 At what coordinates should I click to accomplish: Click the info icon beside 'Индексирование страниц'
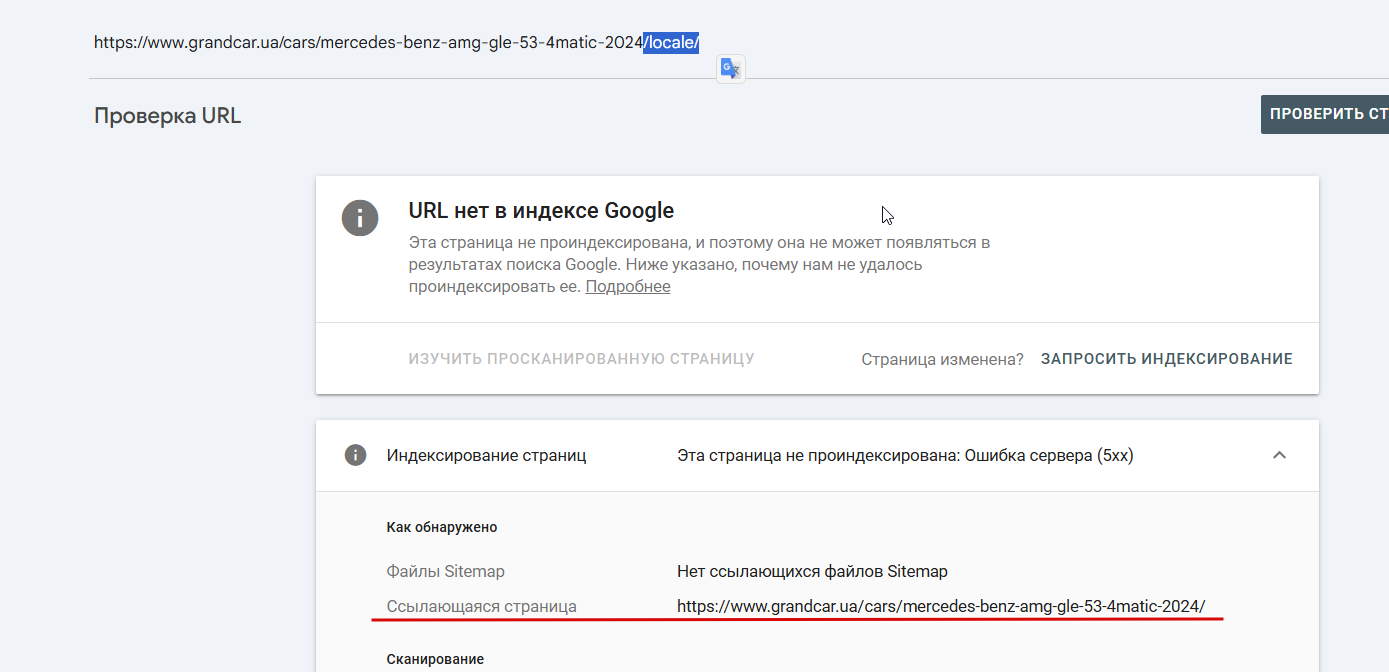click(x=355, y=455)
